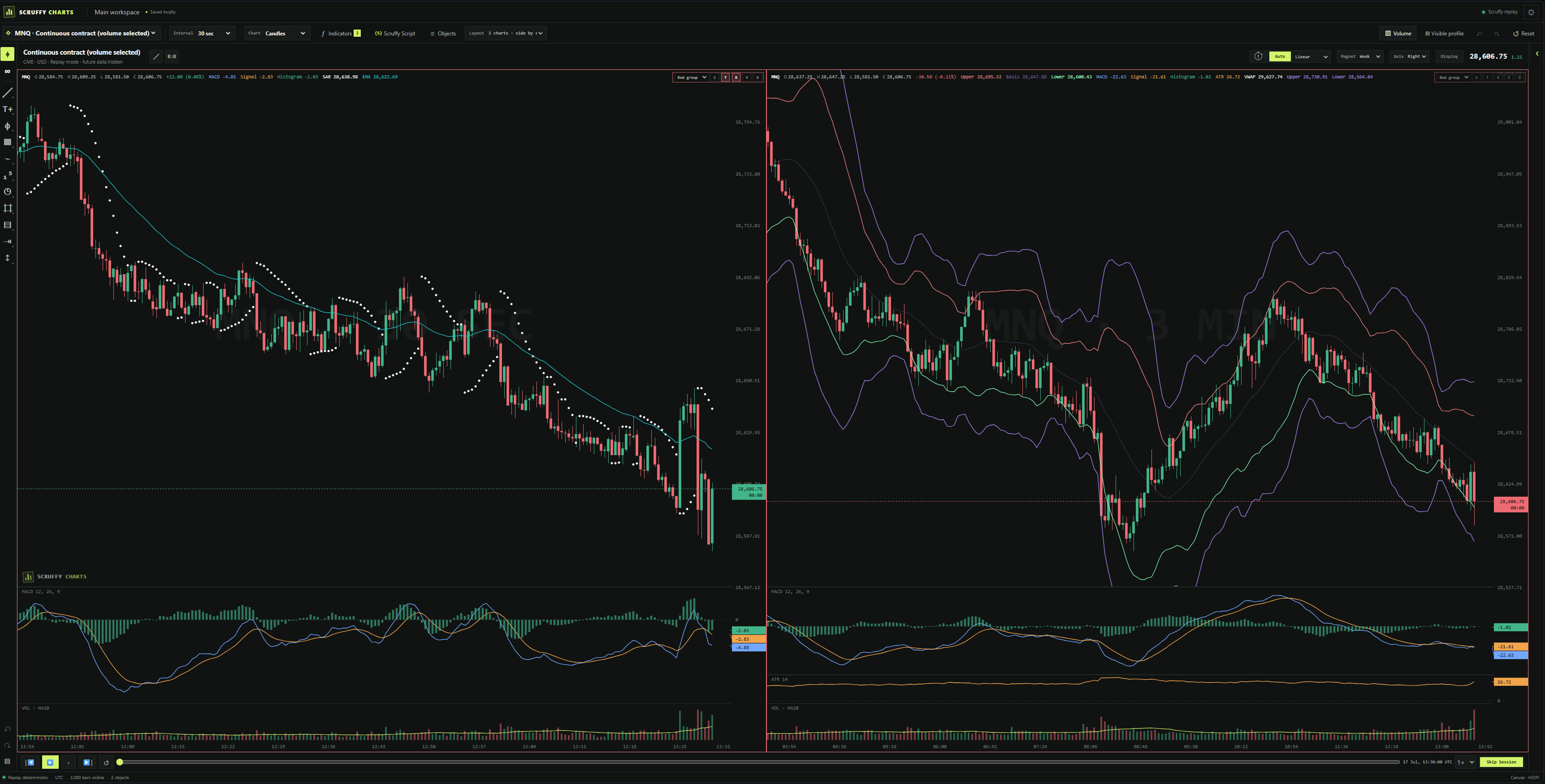Viewport: 1545px width, 784px height.
Task: Select the wave pattern tool in sidebar
Action: (x=7, y=159)
